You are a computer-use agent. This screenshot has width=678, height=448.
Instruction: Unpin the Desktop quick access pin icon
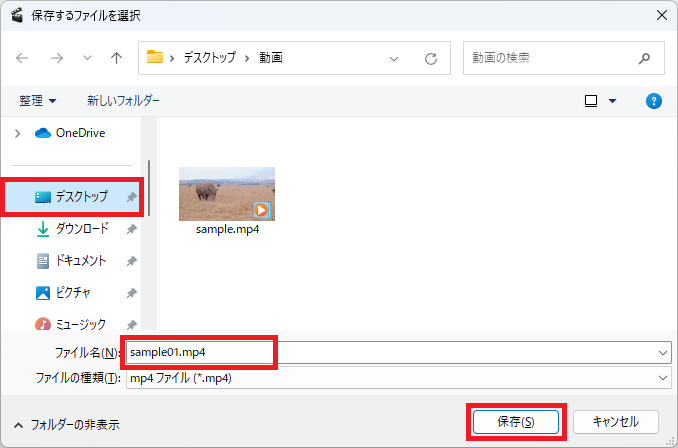coord(132,198)
